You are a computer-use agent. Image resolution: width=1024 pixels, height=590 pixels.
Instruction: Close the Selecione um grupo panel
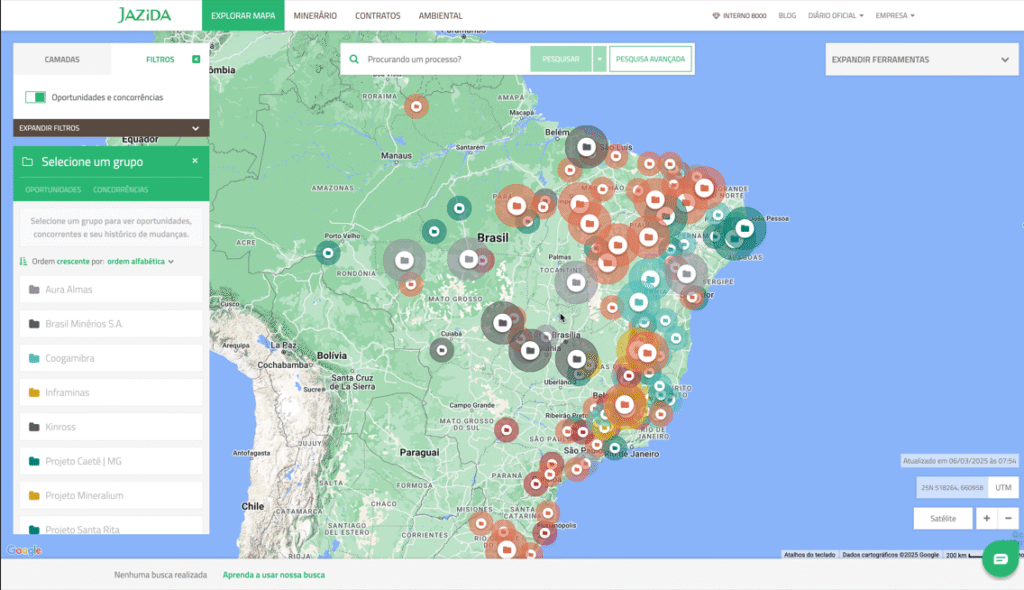(195, 161)
